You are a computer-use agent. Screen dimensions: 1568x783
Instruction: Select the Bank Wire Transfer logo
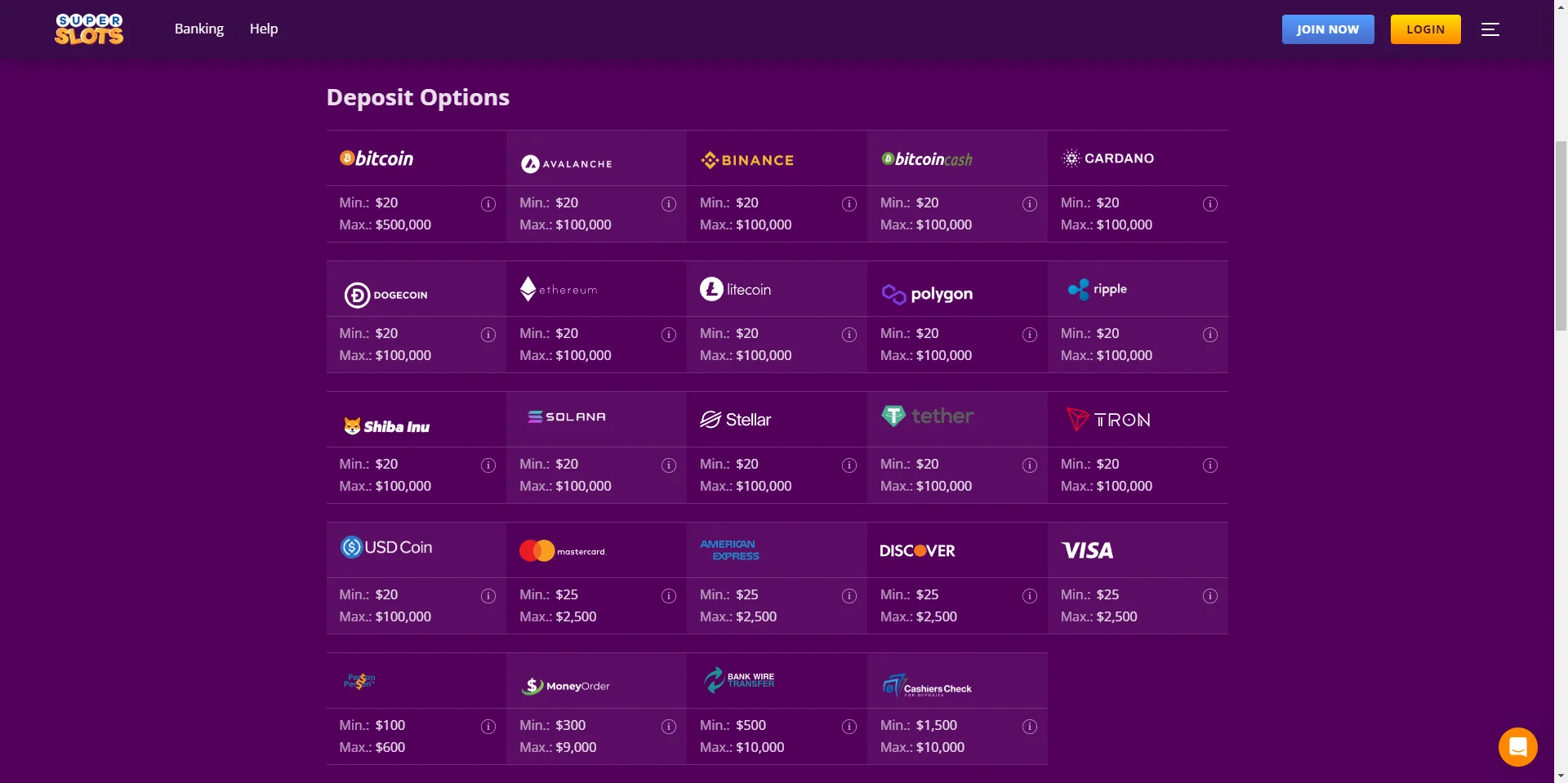739,680
